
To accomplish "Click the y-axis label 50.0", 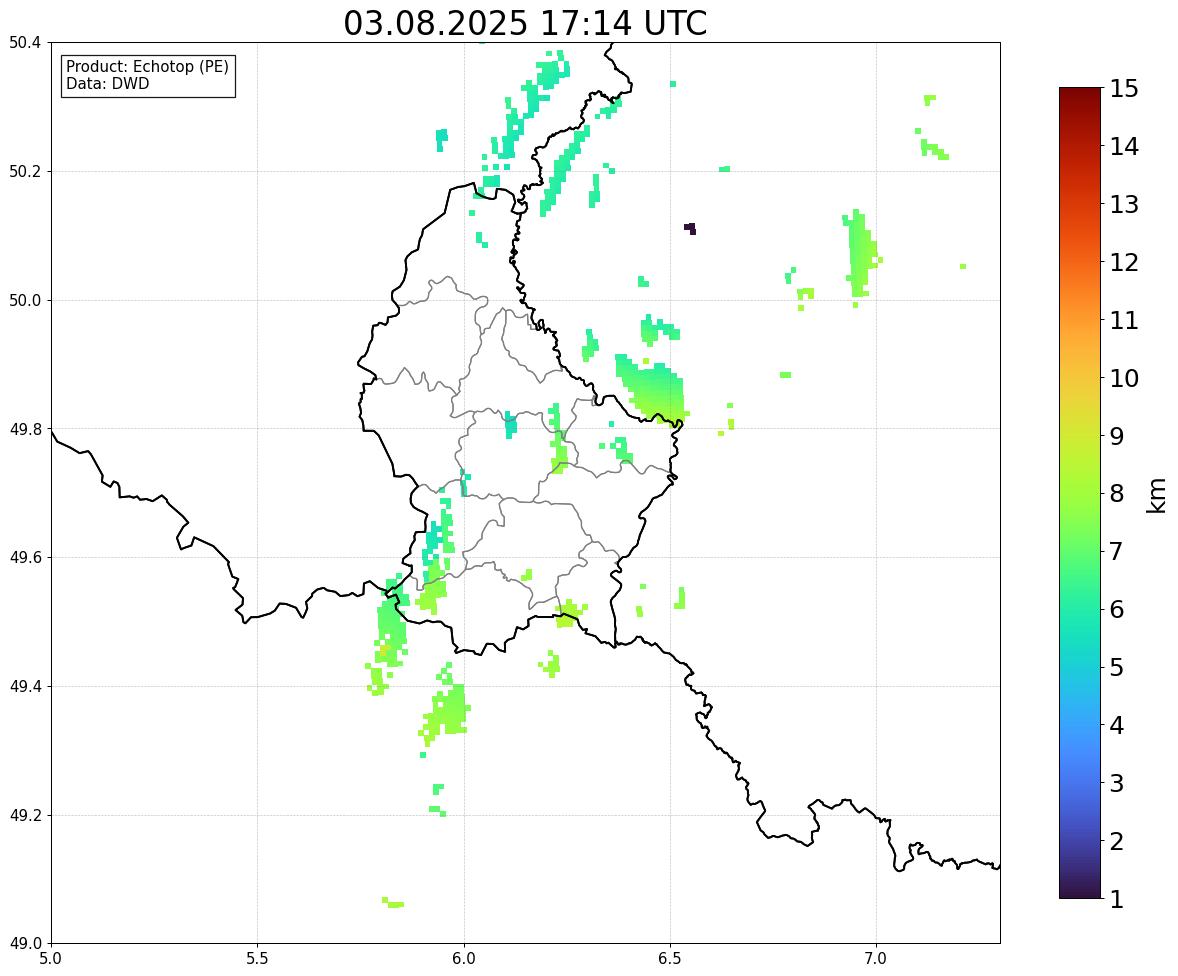I will click(25, 301).
